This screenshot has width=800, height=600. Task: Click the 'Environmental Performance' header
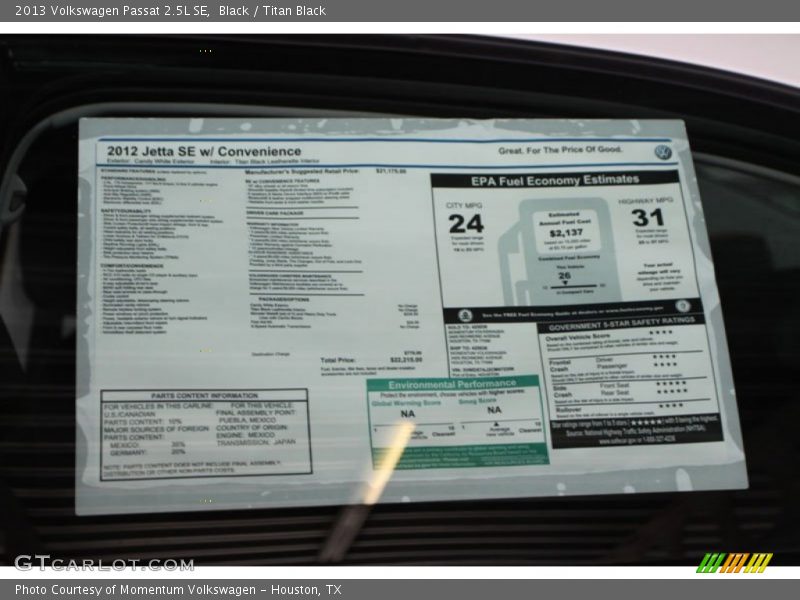click(452, 384)
